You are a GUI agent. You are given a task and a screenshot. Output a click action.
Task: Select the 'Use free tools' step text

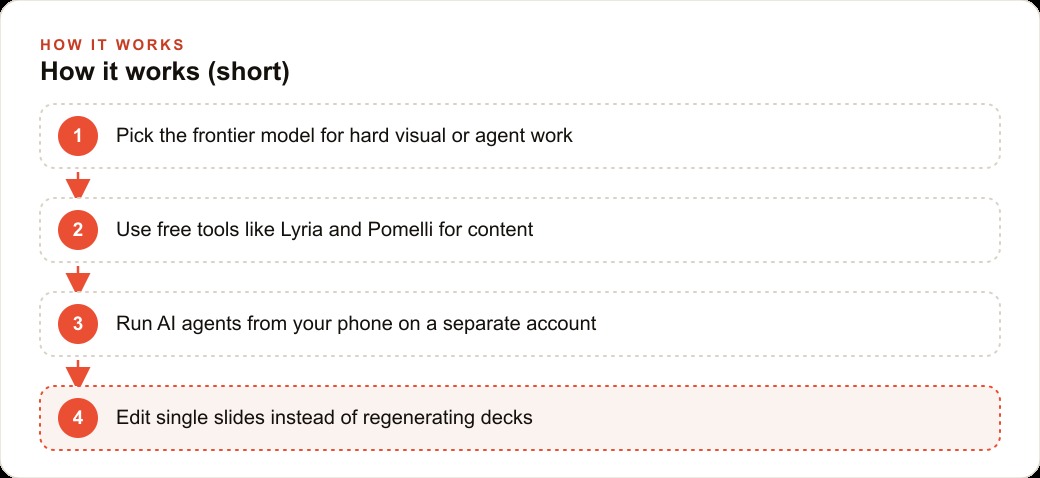(x=324, y=230)
